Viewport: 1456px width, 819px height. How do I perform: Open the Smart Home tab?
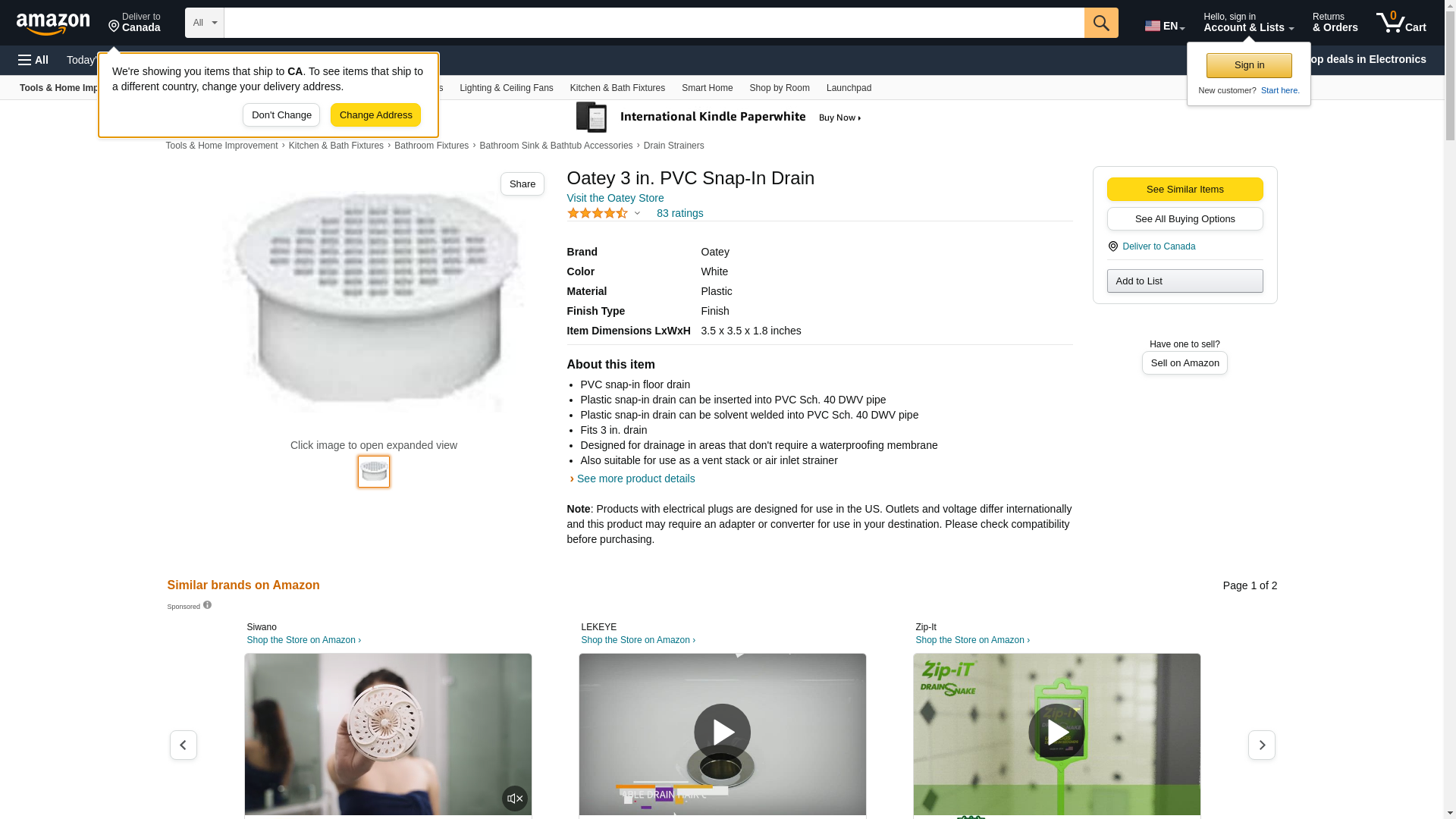point(707,88)
